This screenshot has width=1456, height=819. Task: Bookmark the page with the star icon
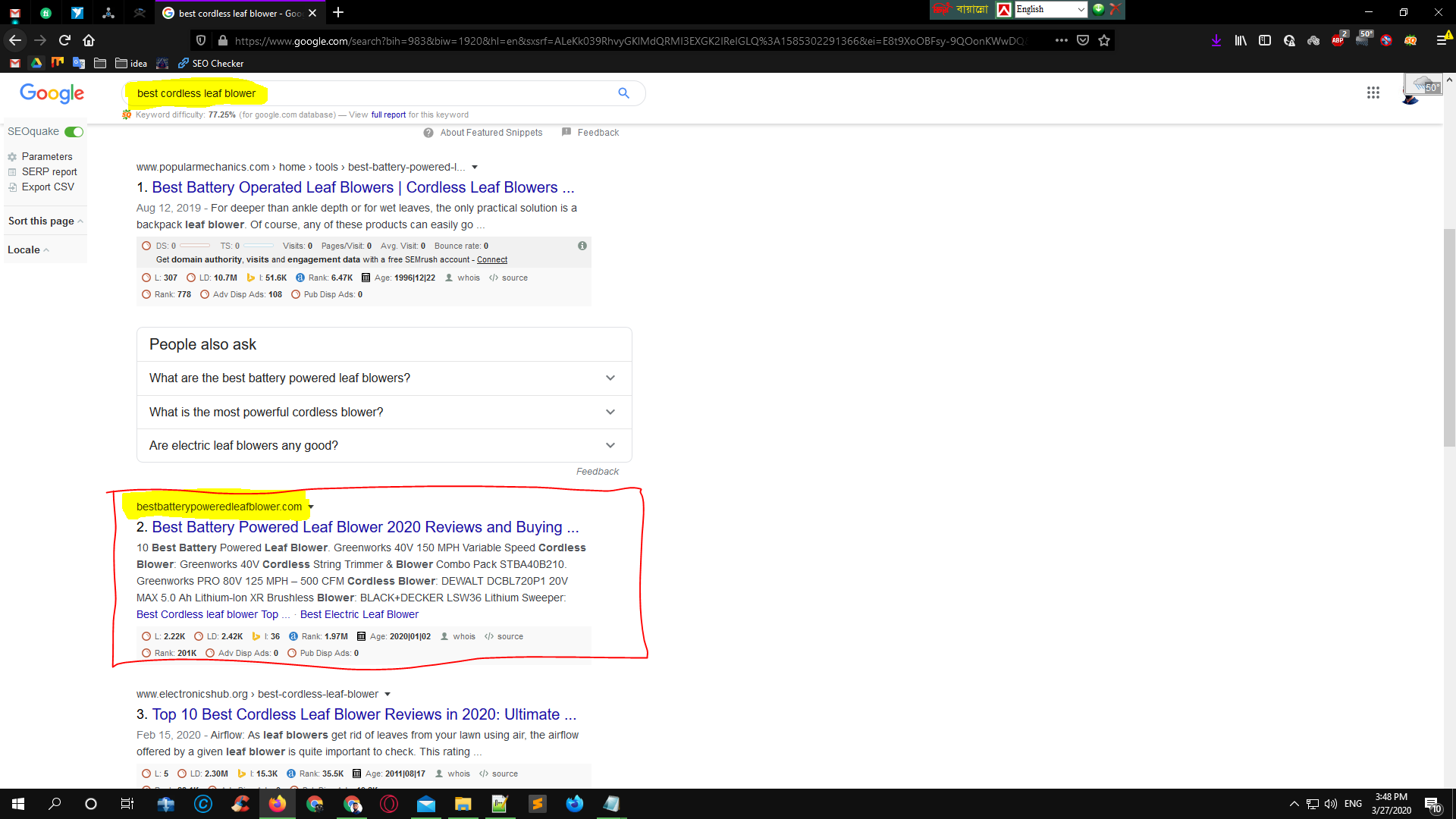point(1104,40)
